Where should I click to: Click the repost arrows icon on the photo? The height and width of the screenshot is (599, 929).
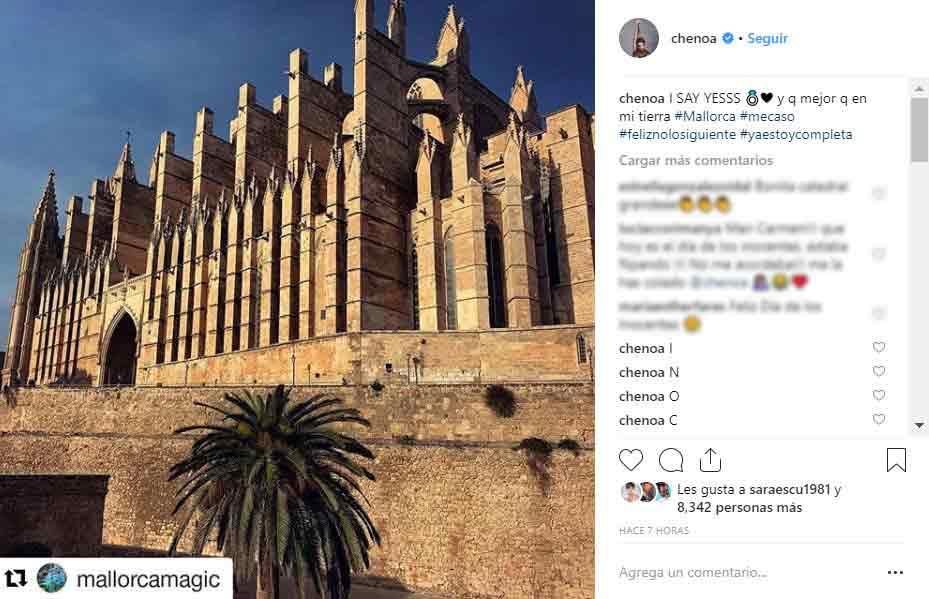tap(16, 578)
